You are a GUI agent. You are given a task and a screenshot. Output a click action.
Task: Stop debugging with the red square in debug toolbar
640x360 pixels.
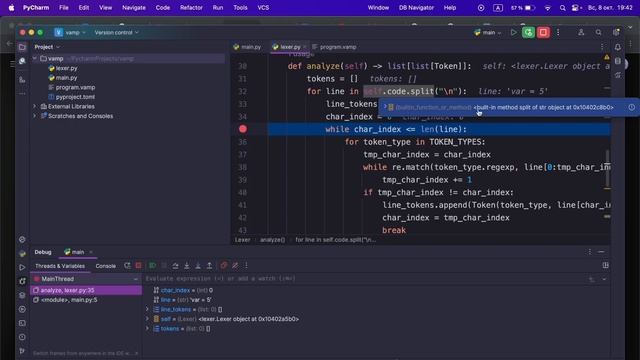pos(139,266)
